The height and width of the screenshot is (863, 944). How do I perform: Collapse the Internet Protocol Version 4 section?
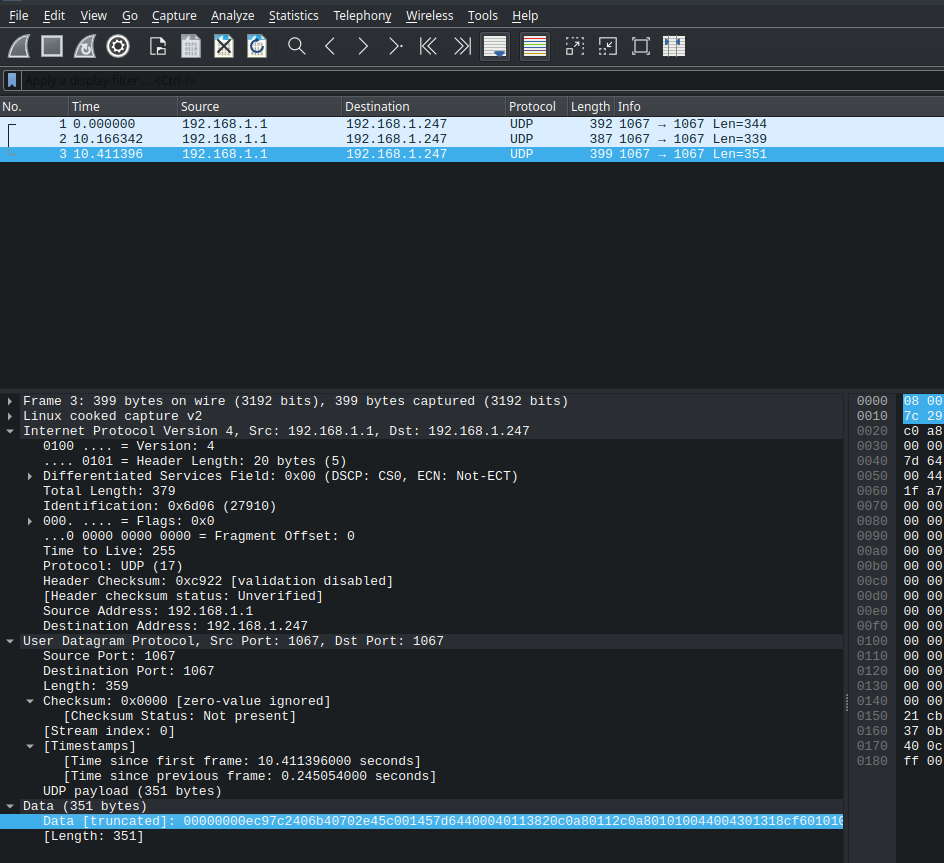[x=10, y=431]
